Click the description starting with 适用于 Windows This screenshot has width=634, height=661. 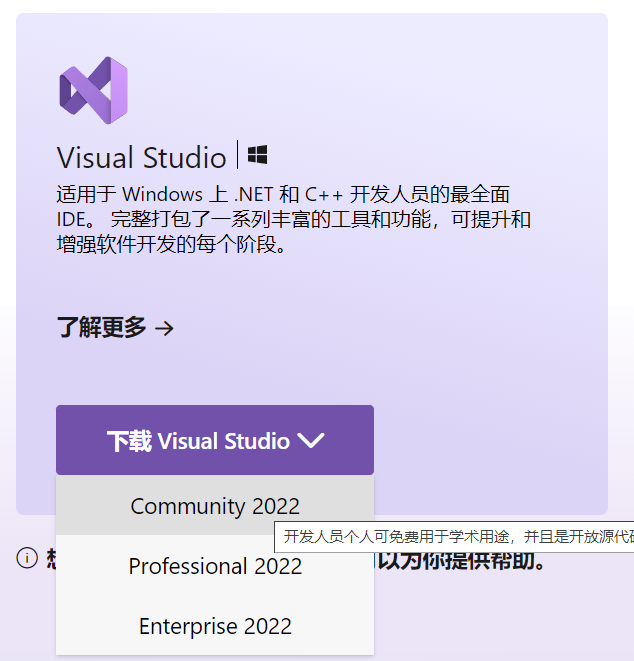pos(293,219)
